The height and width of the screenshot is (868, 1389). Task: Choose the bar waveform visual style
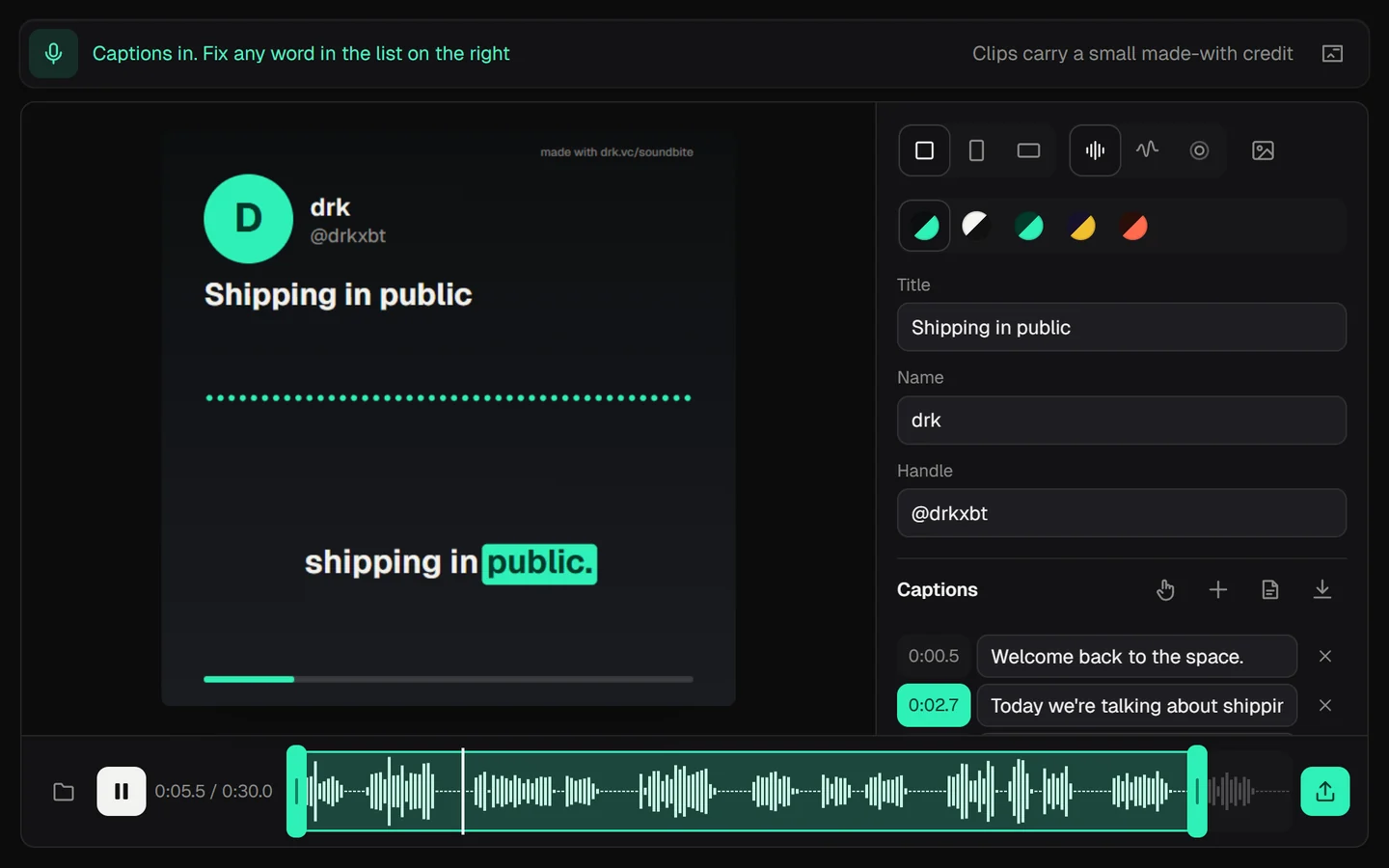coord(1095,150)
